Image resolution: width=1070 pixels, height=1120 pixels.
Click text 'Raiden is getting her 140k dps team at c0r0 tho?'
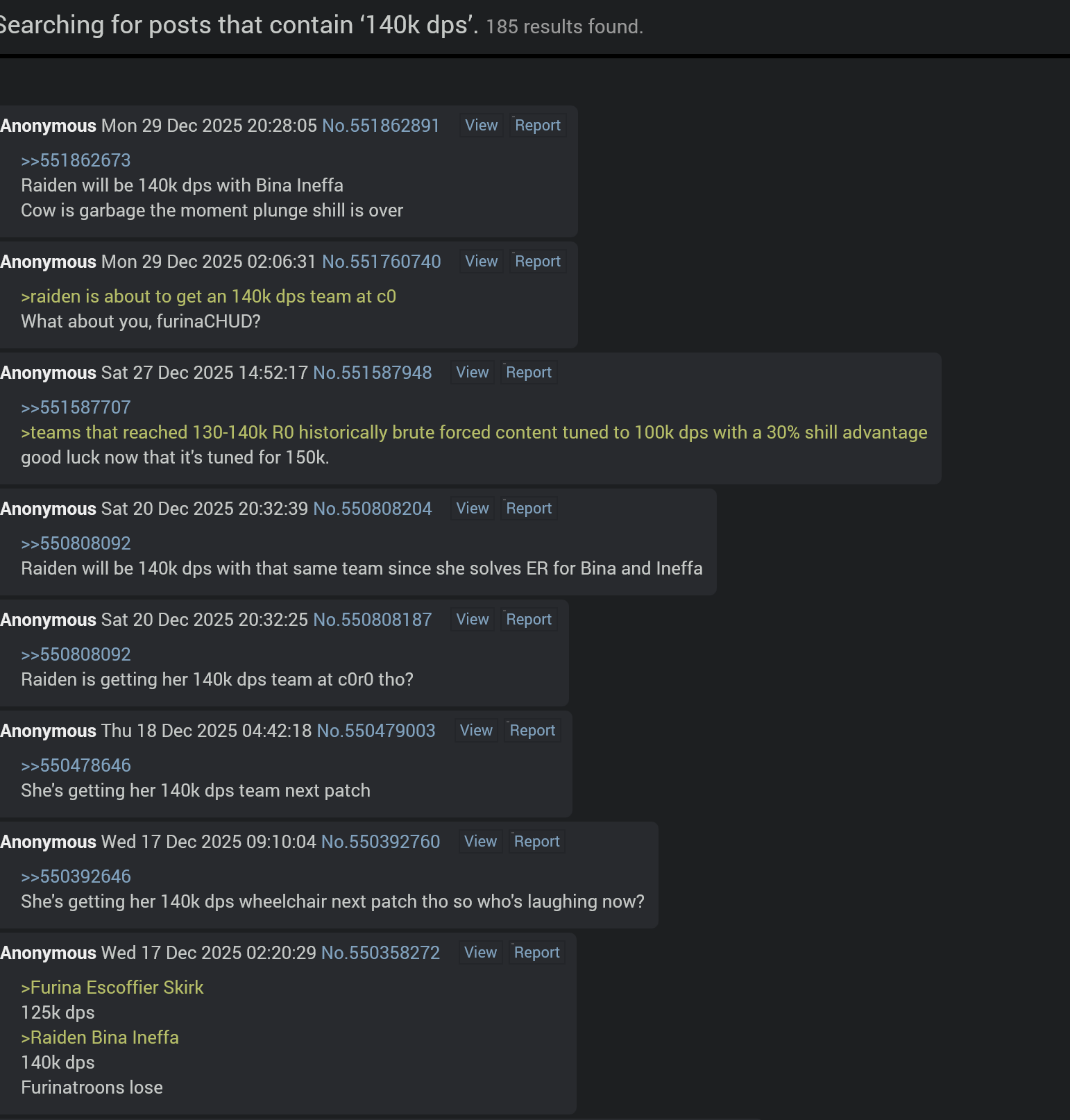[x=217, y=679]
